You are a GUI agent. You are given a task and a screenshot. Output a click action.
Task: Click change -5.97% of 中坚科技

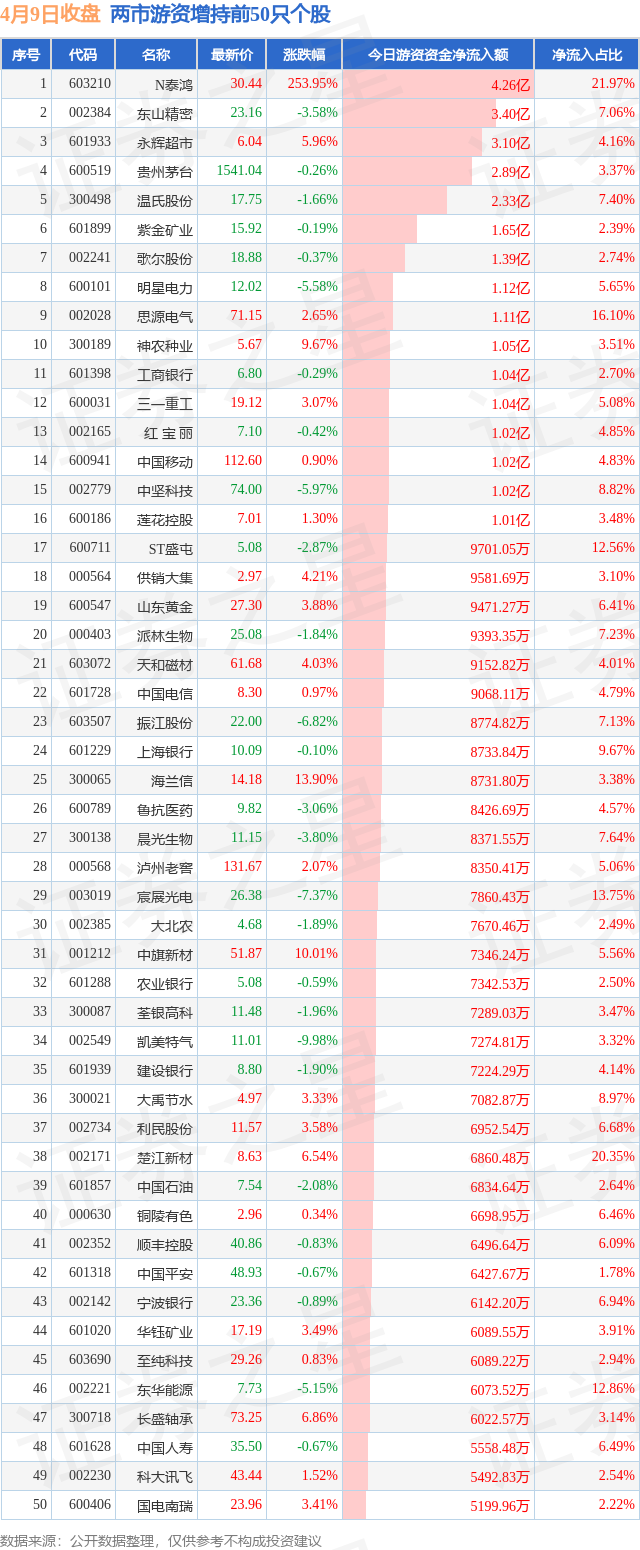pos(318,490)
